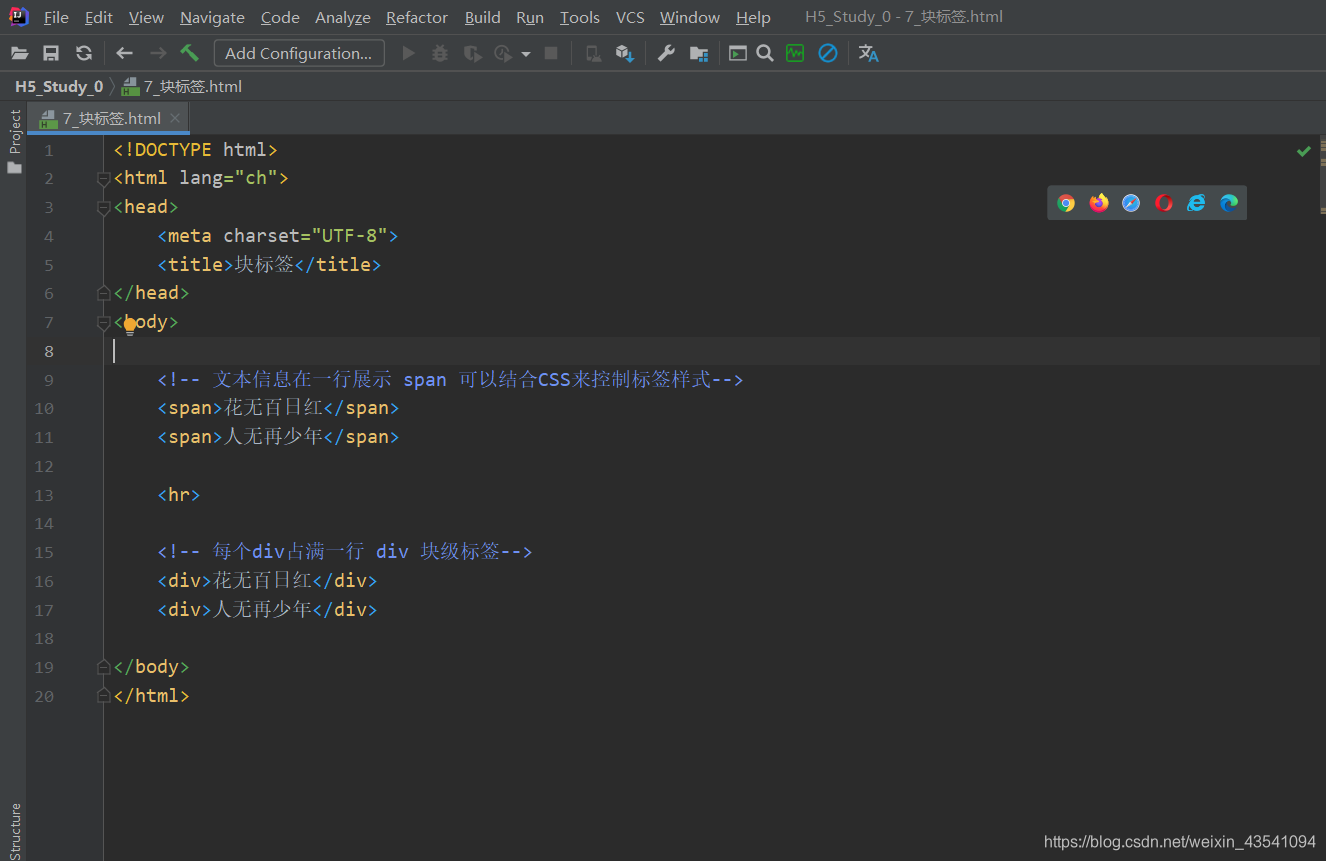
Task: Open the arrow dropdown next to the profiler icon
Action: pos(526,54)
